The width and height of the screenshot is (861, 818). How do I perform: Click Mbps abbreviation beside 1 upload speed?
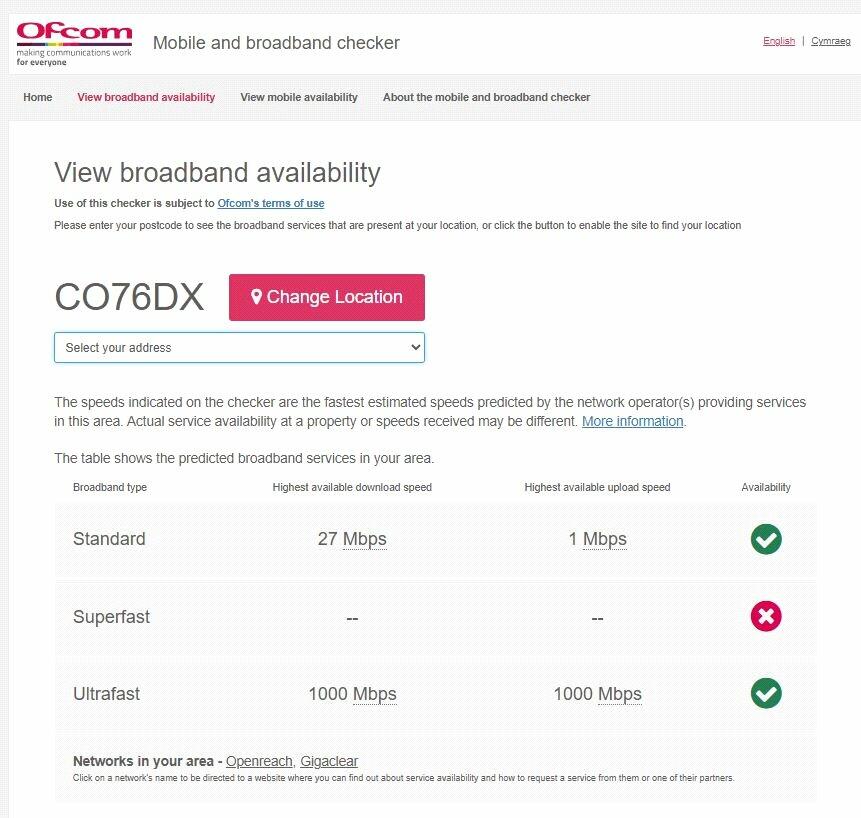coord(605,539)
